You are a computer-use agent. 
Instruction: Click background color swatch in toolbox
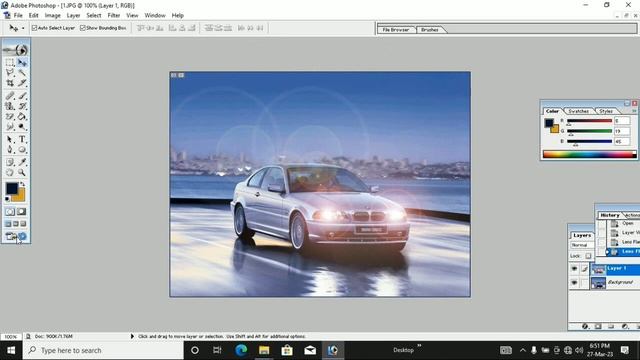pos(20,196)
